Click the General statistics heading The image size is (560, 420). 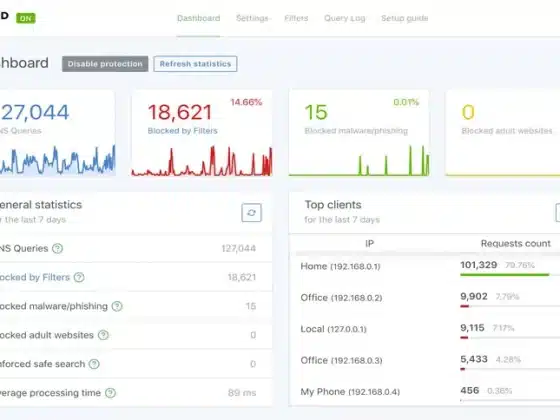(41, 205)
